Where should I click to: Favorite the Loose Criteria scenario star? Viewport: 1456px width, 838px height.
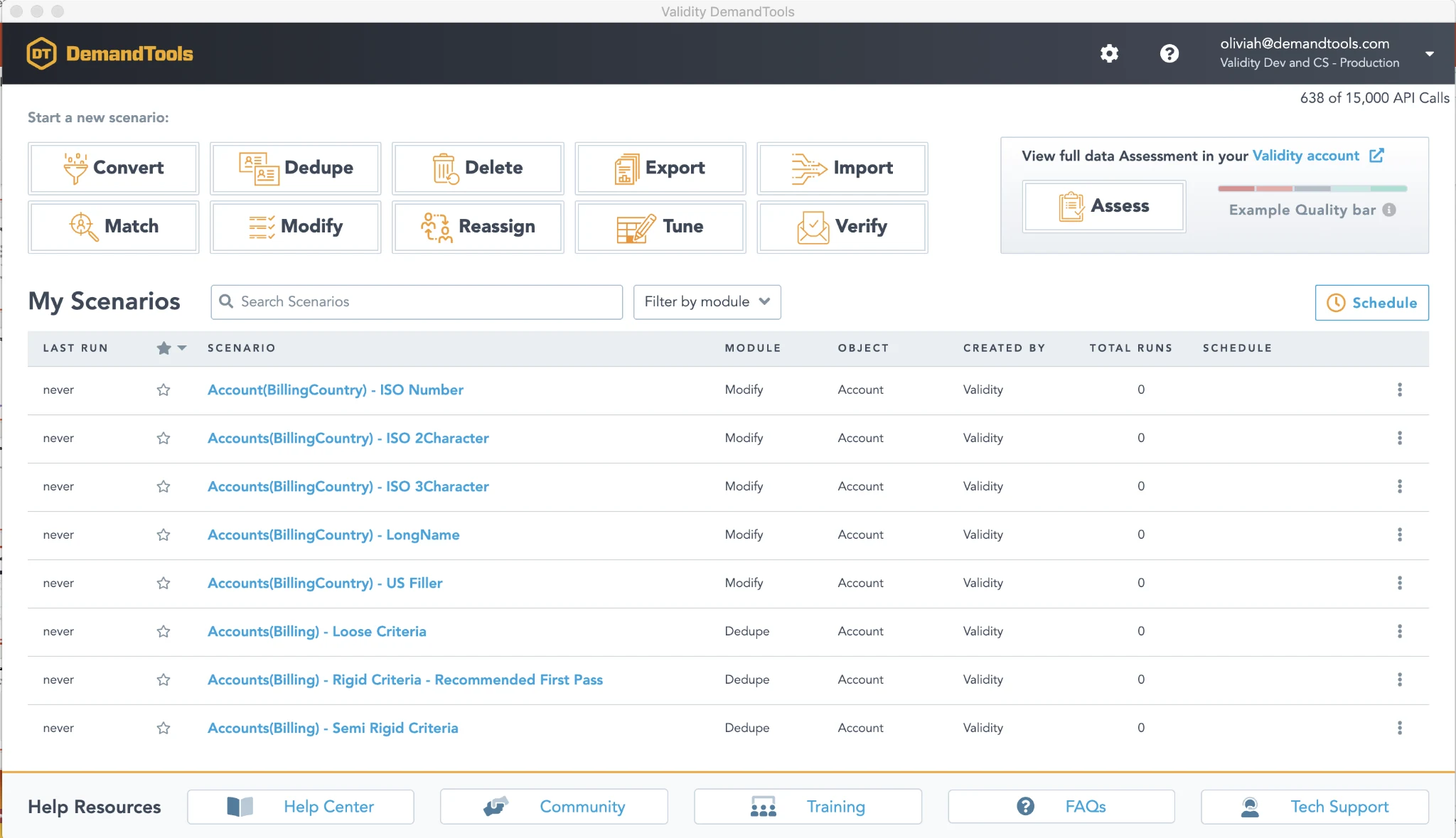[x=164, y=631]
